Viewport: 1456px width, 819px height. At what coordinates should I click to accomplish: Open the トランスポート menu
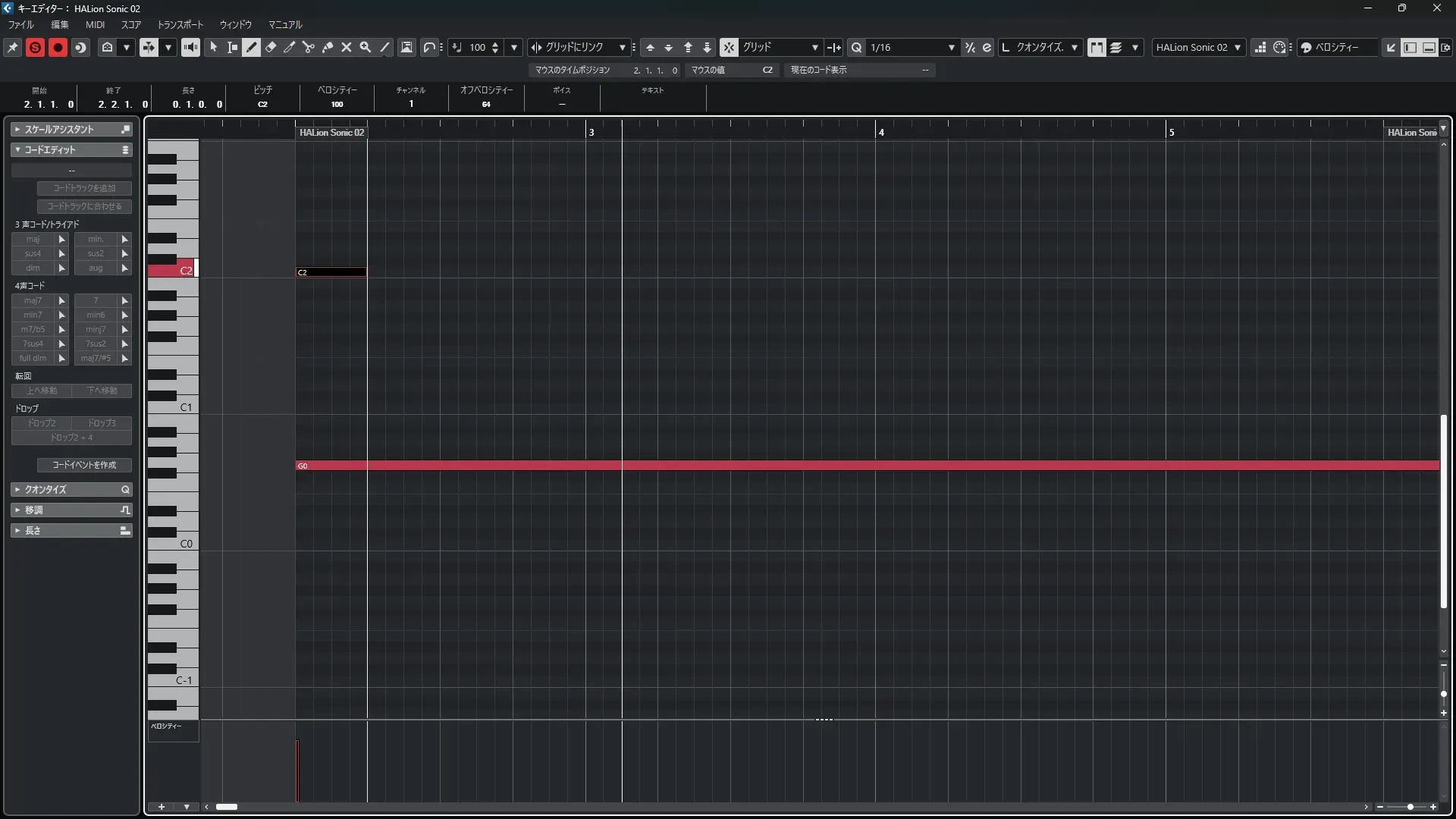click(x=180, y=24)
